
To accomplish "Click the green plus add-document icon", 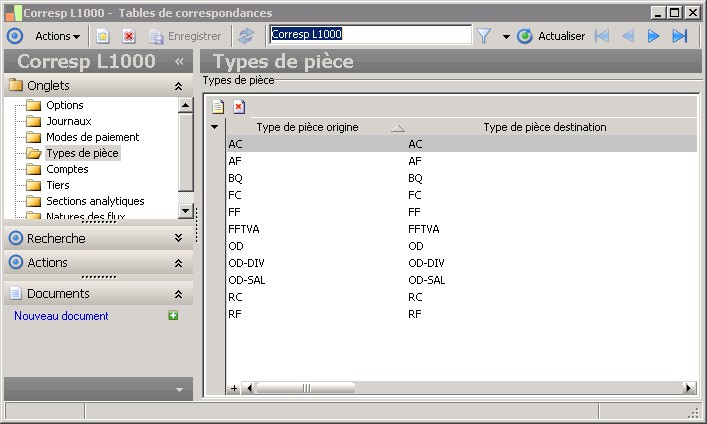I will [173, 315].
